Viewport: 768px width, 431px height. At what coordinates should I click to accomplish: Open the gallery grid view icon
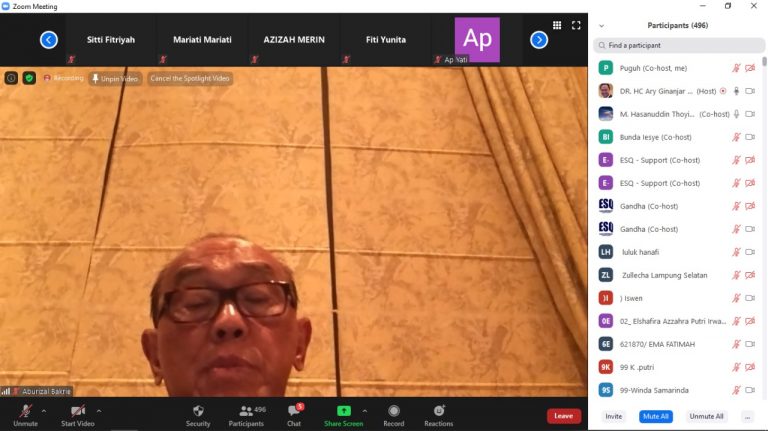557,25
